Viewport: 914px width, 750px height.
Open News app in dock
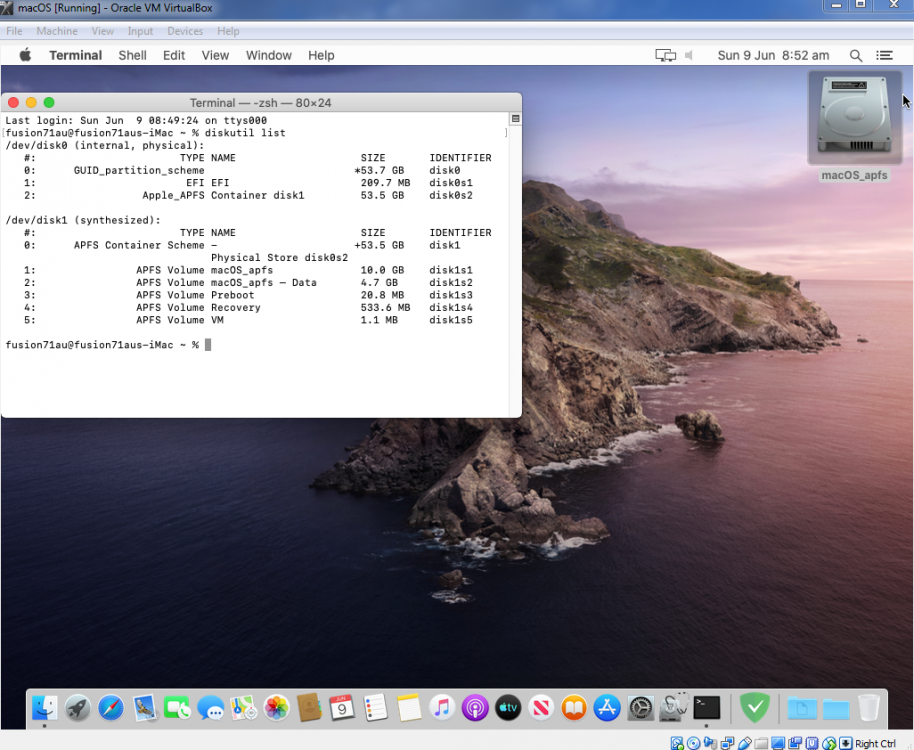click(541, 708)
